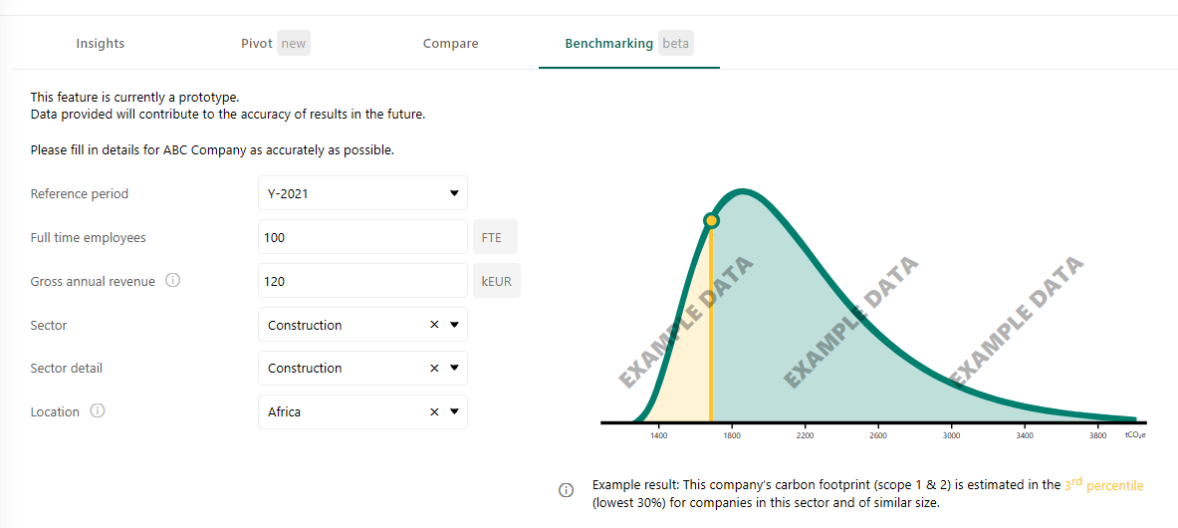
Task: Click the FTE unit label
Action: 495,237
